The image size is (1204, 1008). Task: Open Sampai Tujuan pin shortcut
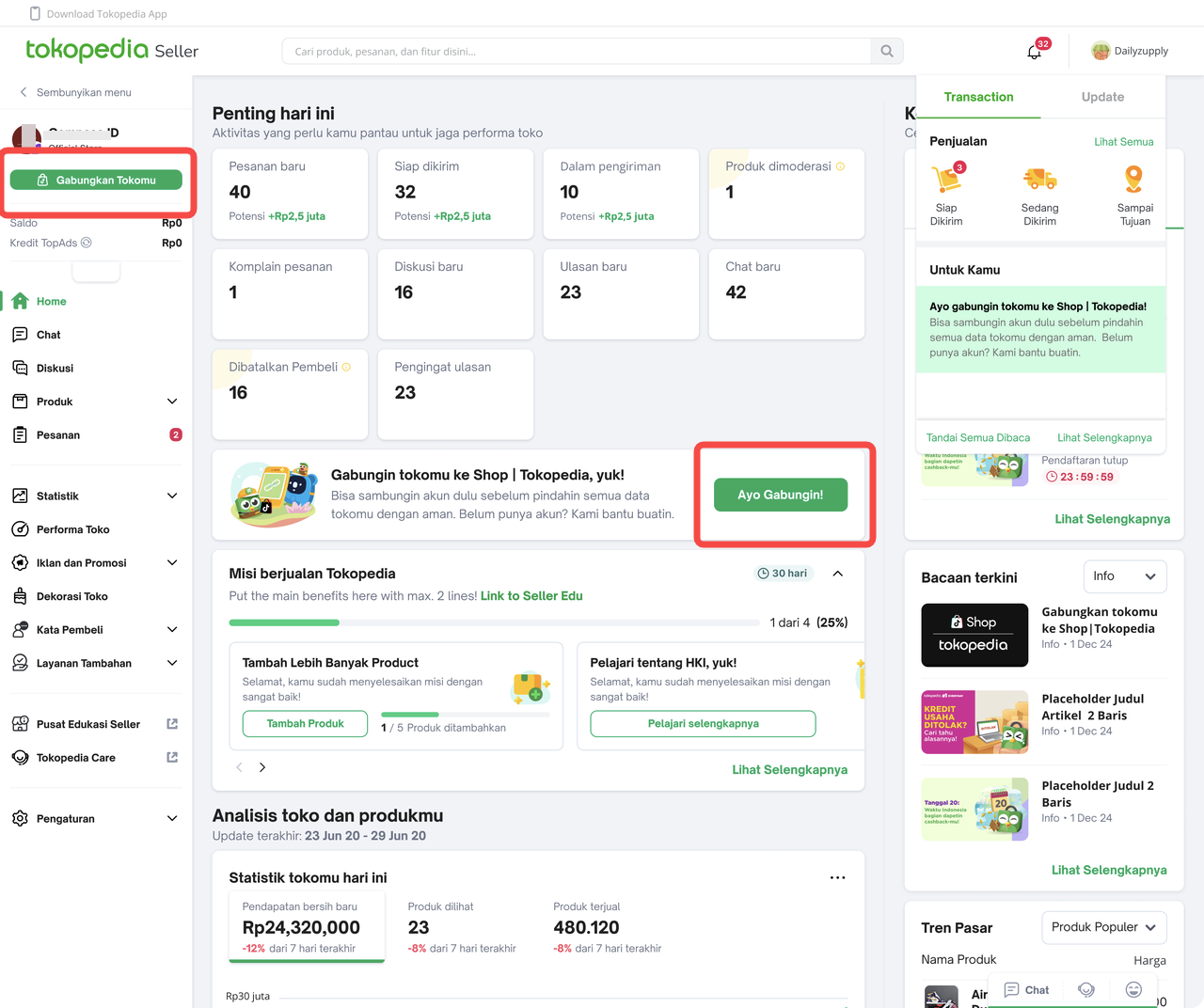1134,195
